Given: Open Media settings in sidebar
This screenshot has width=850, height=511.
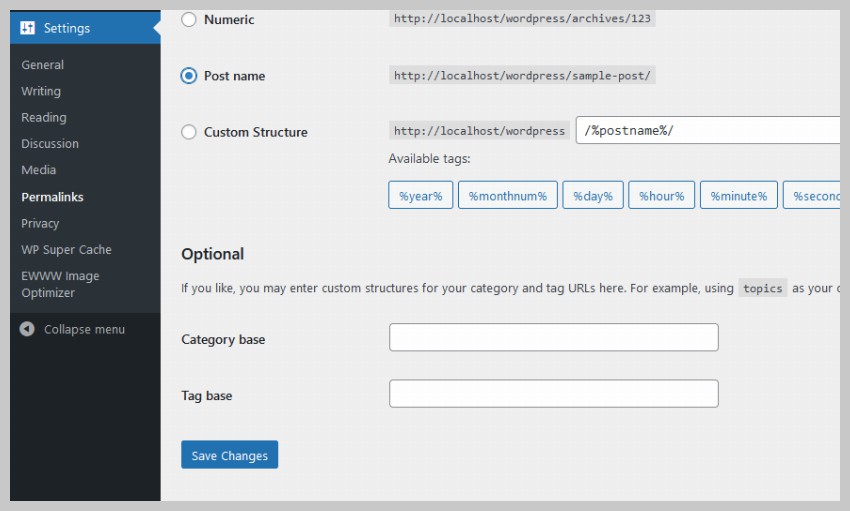Looking at the screenshot, I should pyautogui.click(x=39, y=170).
